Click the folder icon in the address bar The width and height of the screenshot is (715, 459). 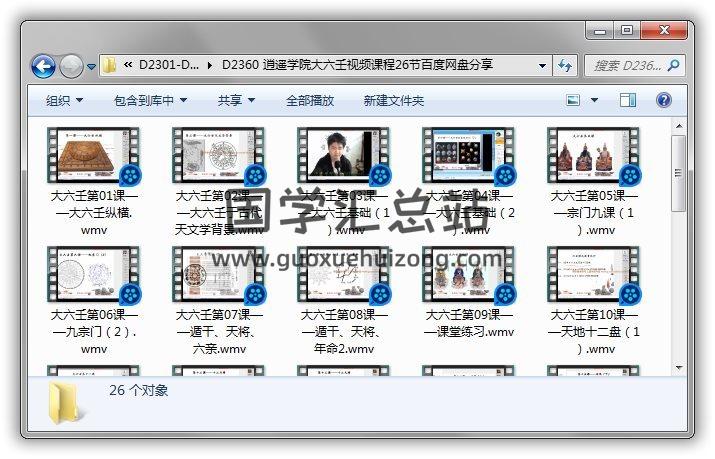tap(109, 65)
